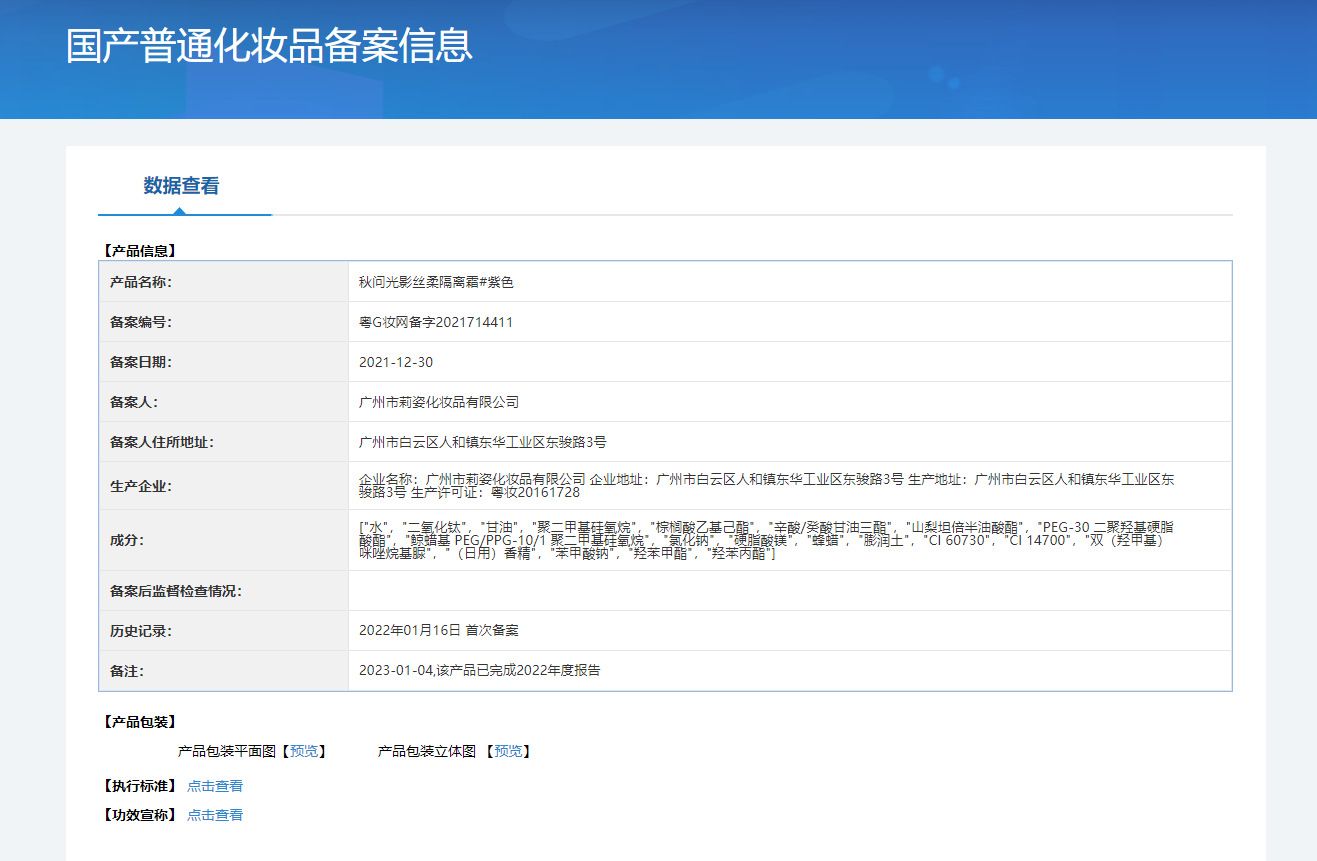The image size is (1317, 861).
Task: Click the empty 备案后监督检查情况 value cell
Action: (x=788, y=591)
